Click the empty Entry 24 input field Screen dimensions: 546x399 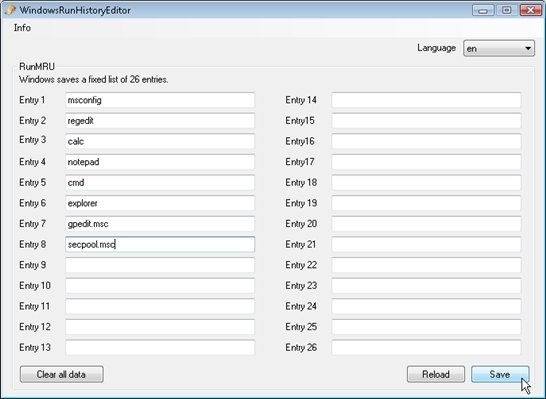426,306
